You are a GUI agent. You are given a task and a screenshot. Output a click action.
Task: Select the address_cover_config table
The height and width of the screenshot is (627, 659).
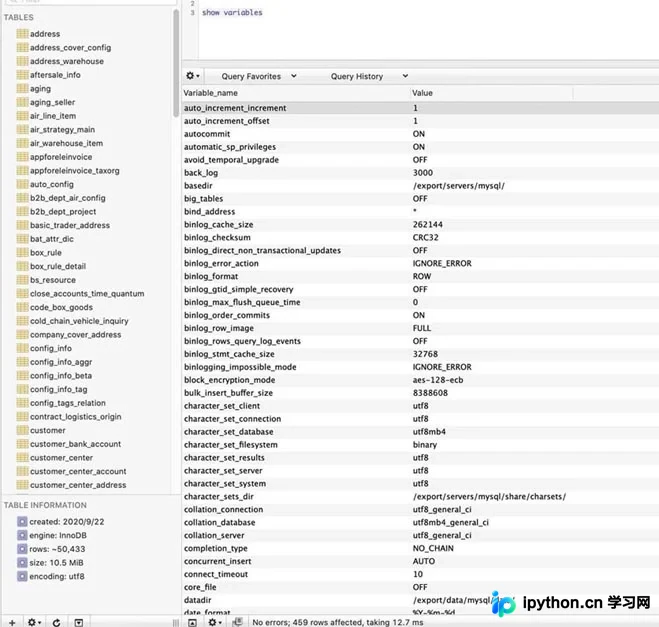[x=71, y=47]
